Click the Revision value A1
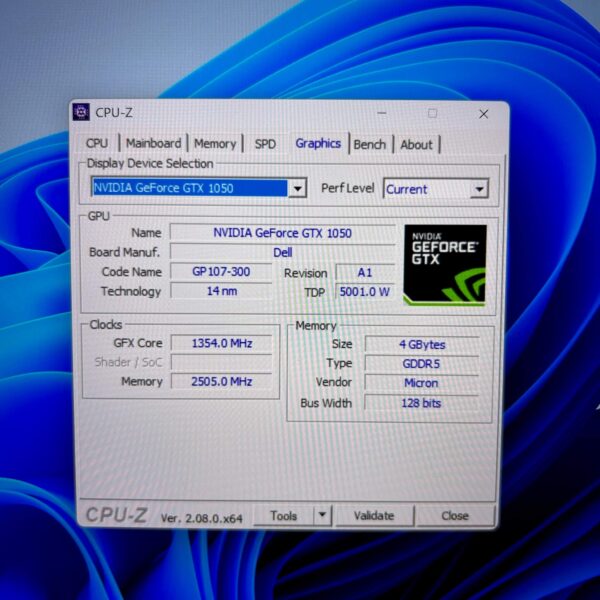The image size is (600, 600). point(365,273)
